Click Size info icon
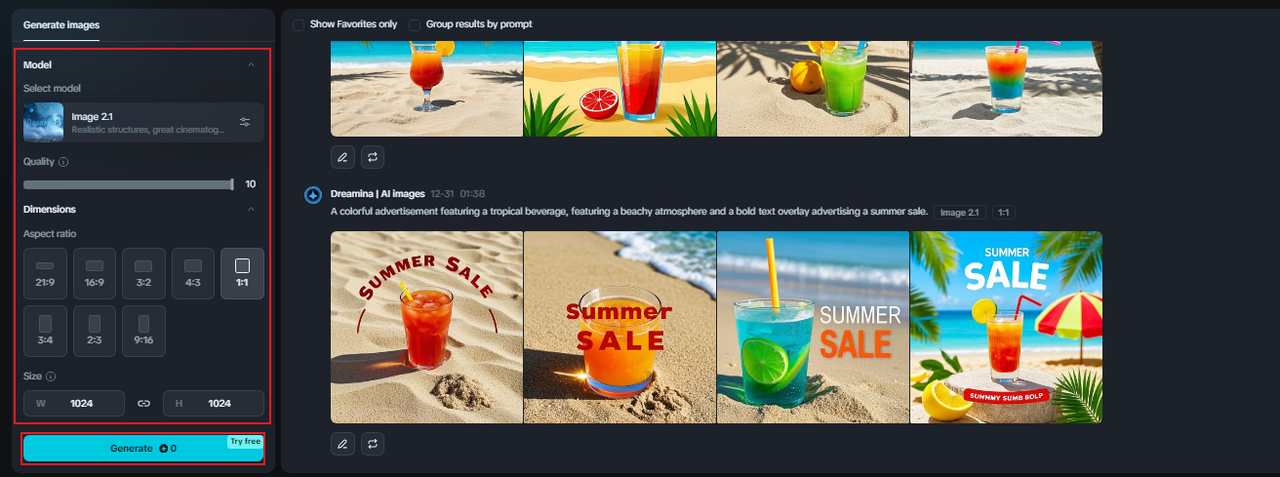The image size is (1280, 477). pos(51,376)
